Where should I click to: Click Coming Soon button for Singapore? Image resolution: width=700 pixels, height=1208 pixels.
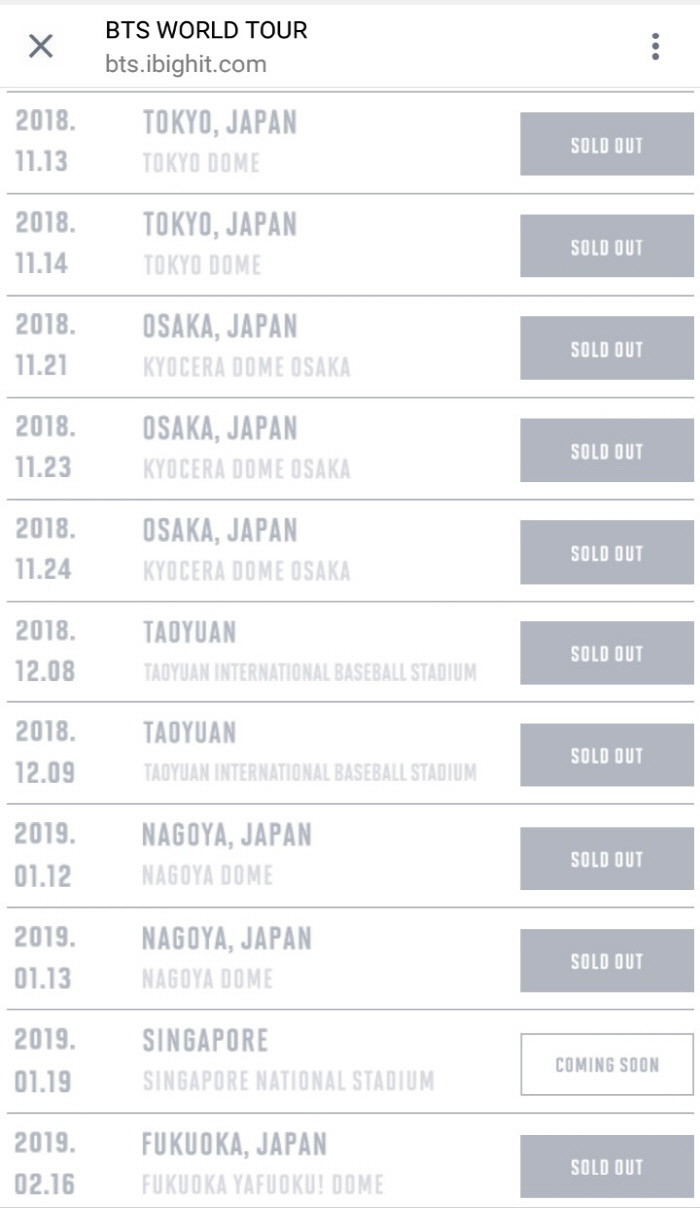[x=606, y=1064]
